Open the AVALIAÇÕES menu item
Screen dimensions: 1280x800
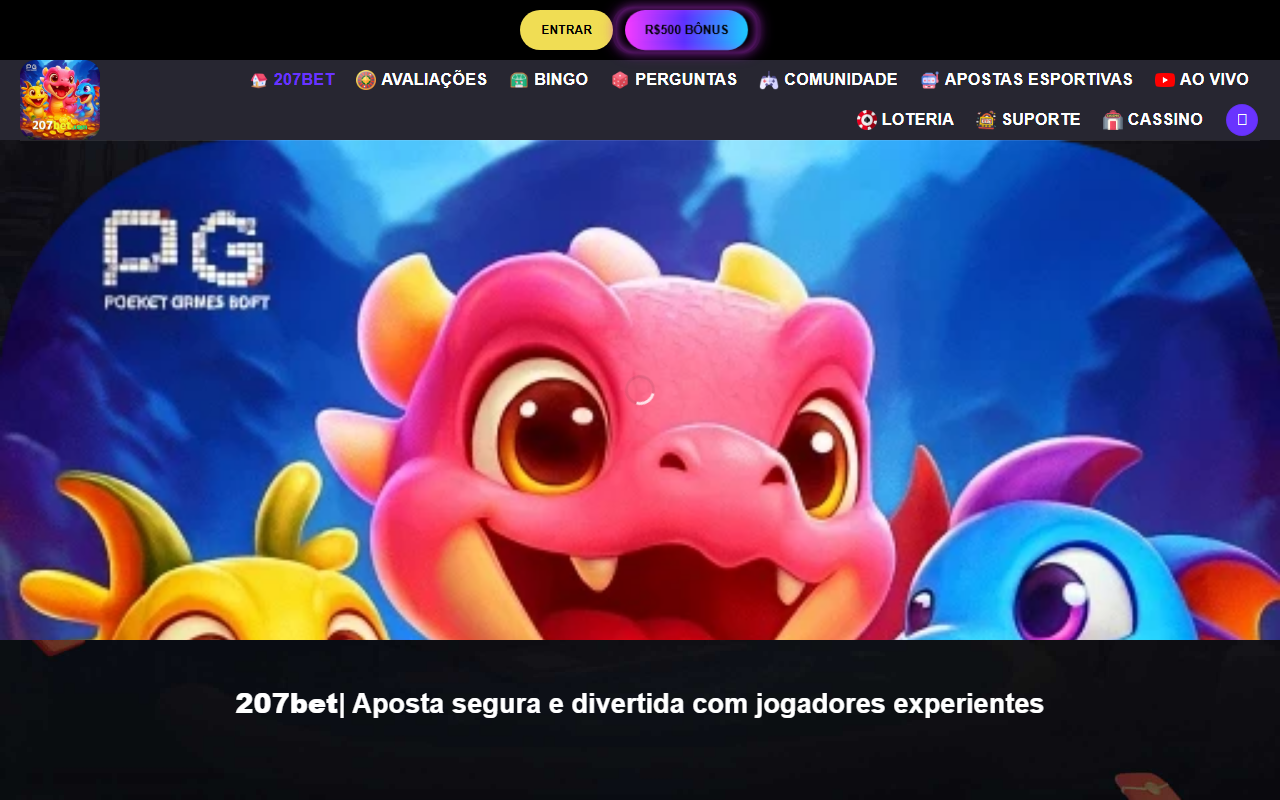(x=434, y=80)
